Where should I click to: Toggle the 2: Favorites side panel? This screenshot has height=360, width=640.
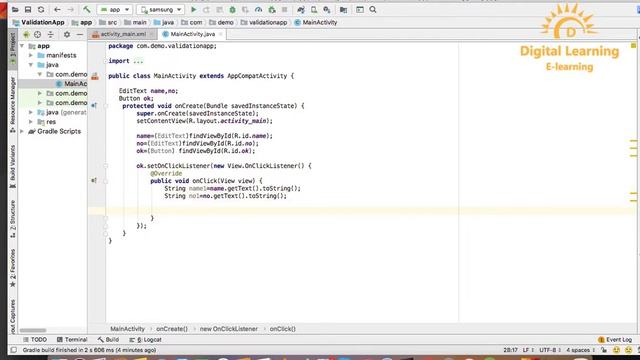point(13,267)
